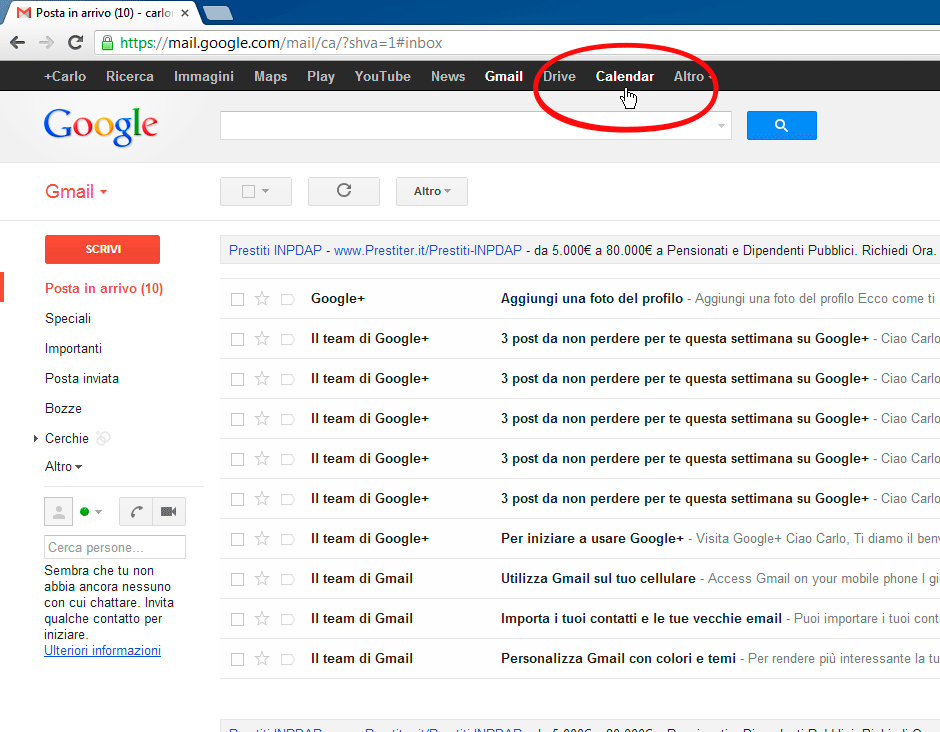Click the profile avatar icon in chat panel

coord(59,511)
